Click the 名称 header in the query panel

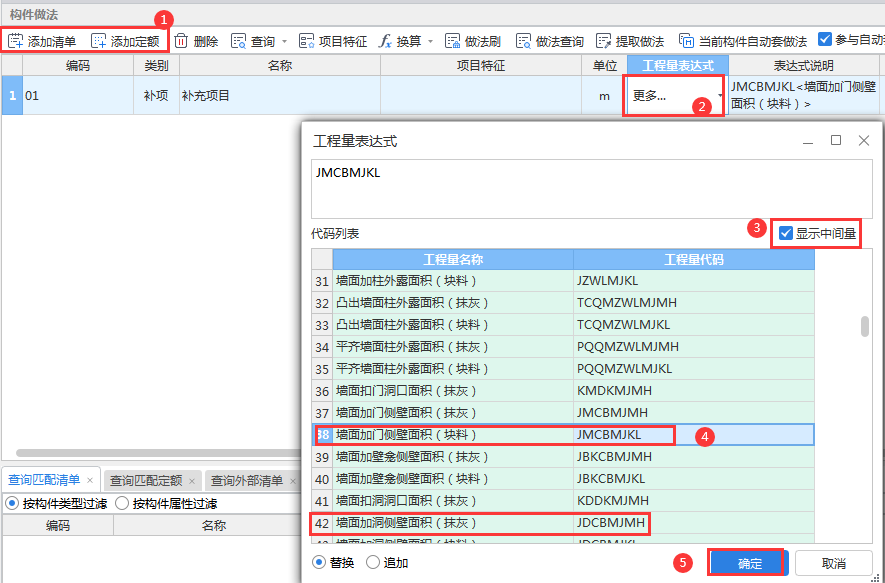click(213, 526)
